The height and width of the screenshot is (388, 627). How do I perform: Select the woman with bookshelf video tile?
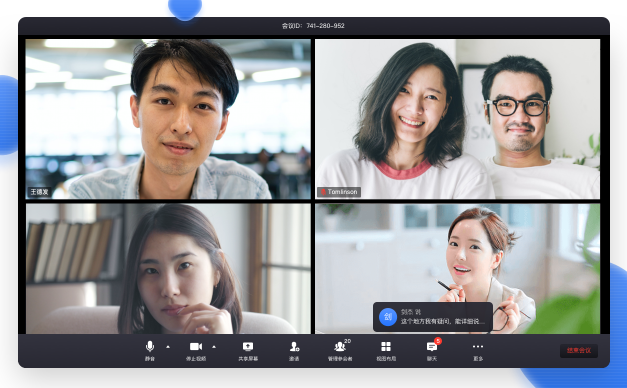click(168, 268)
